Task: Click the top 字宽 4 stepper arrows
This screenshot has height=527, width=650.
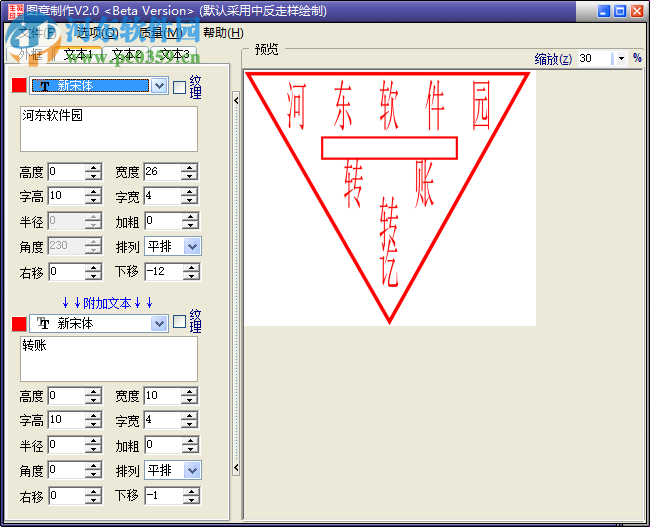Action: point(189,196)
